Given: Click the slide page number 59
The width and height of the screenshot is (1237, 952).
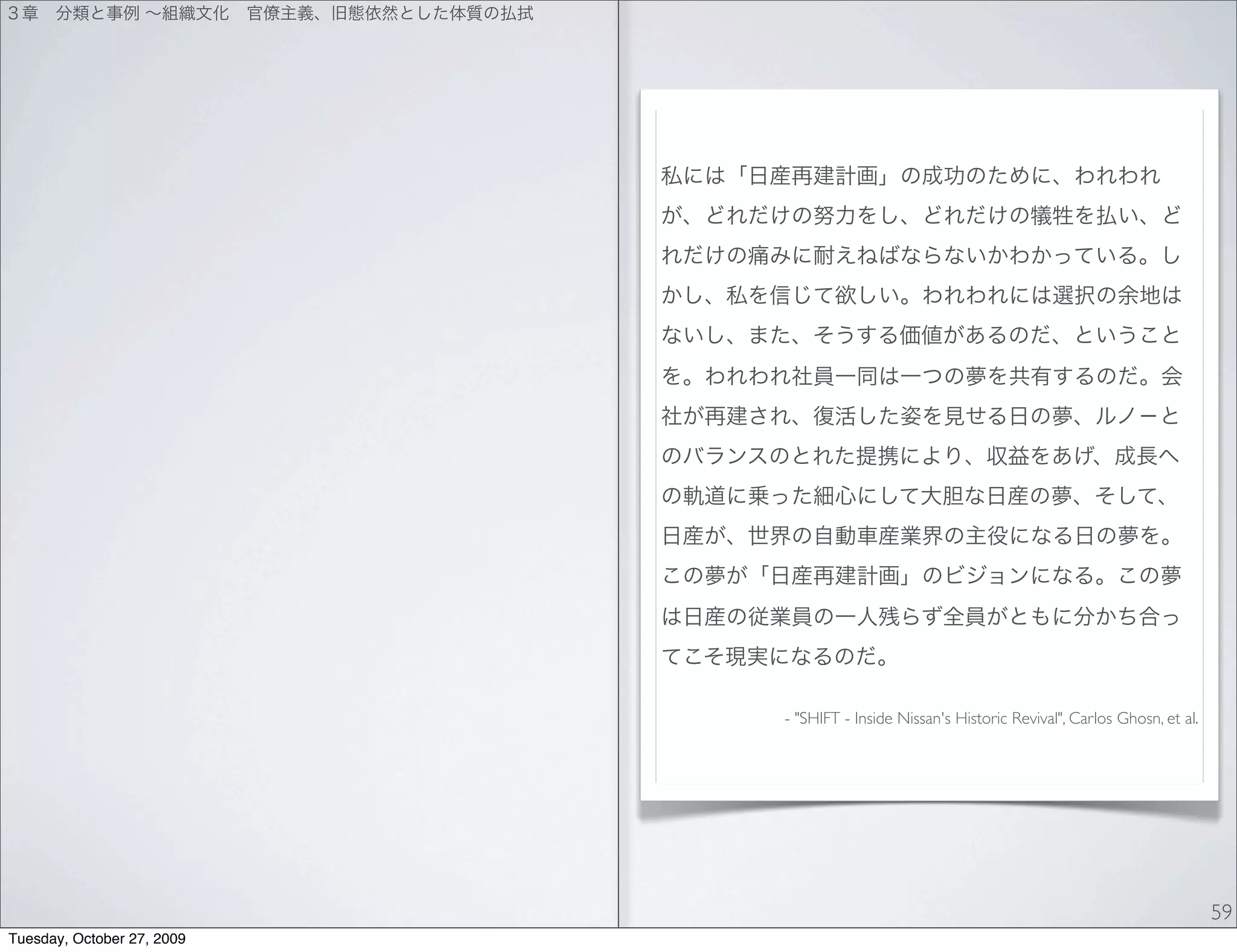Looking at the screenshot, I should pos(1221,912).
